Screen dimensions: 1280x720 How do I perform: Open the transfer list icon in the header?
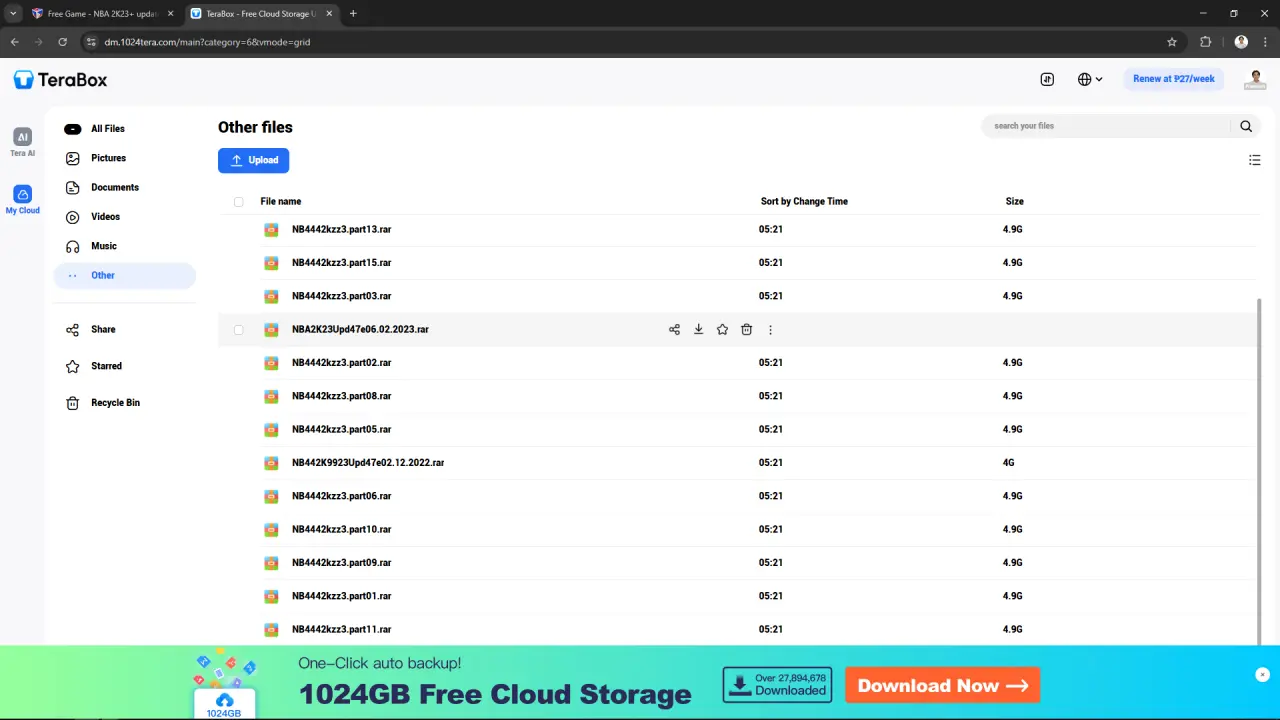[1047, 79]
